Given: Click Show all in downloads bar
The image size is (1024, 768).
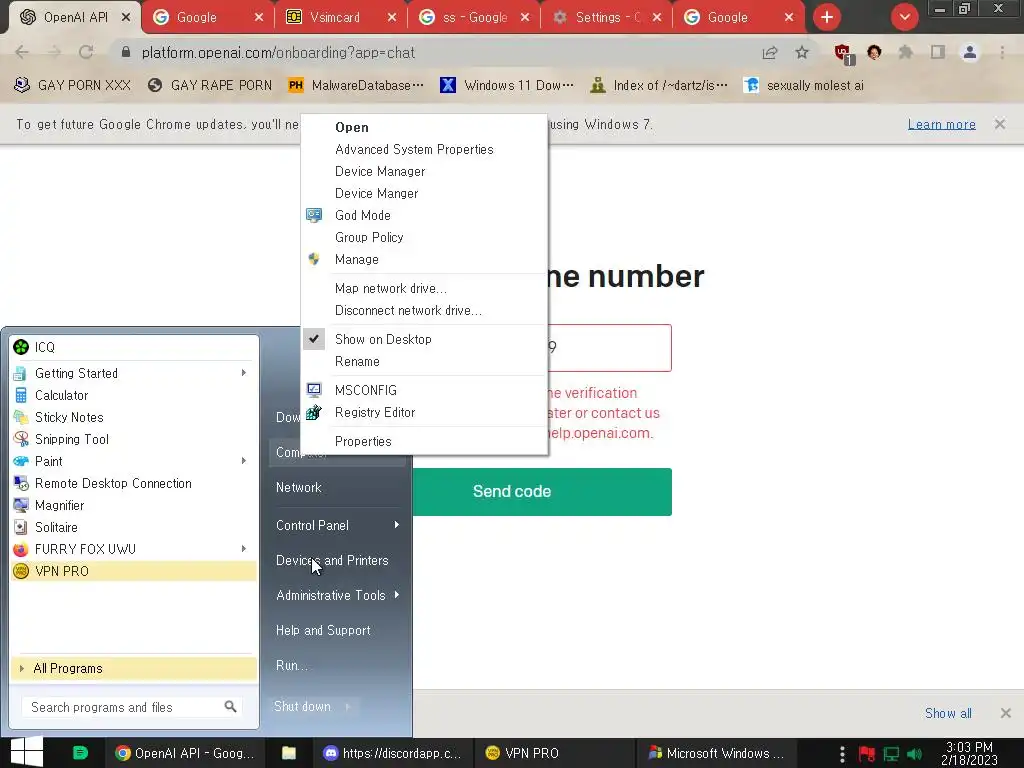Looking at the screenshot, I should pyautogui.click(x=948, y=713).
